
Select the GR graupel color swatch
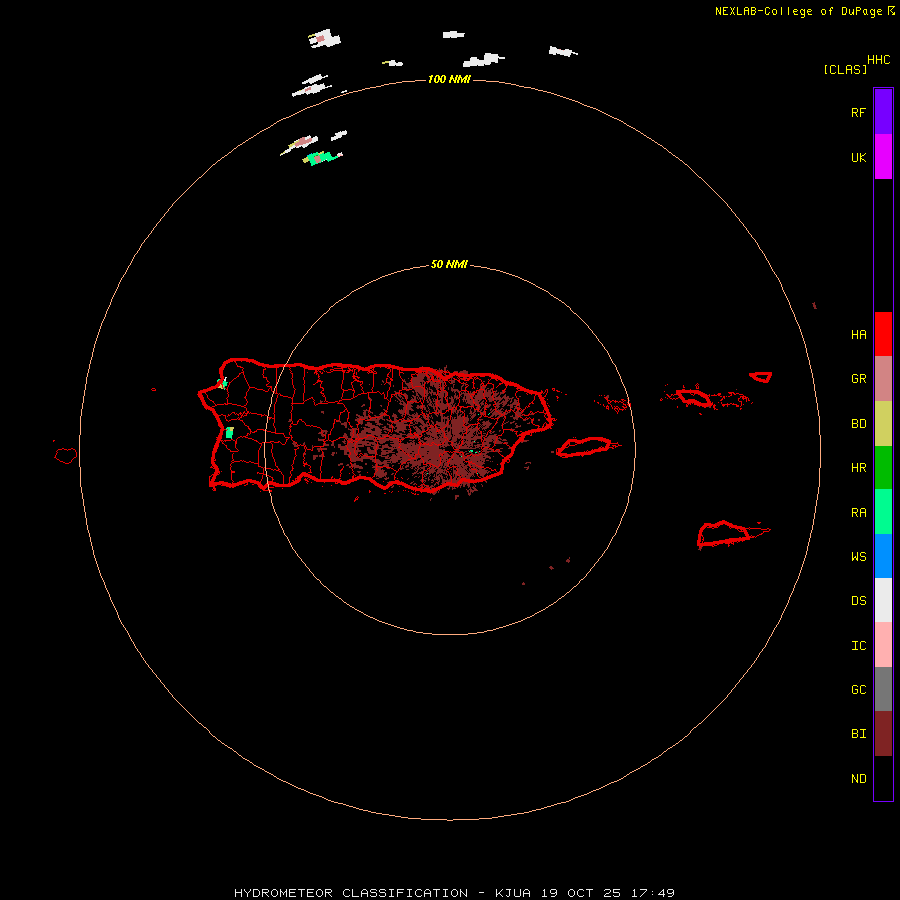[883, 378]
